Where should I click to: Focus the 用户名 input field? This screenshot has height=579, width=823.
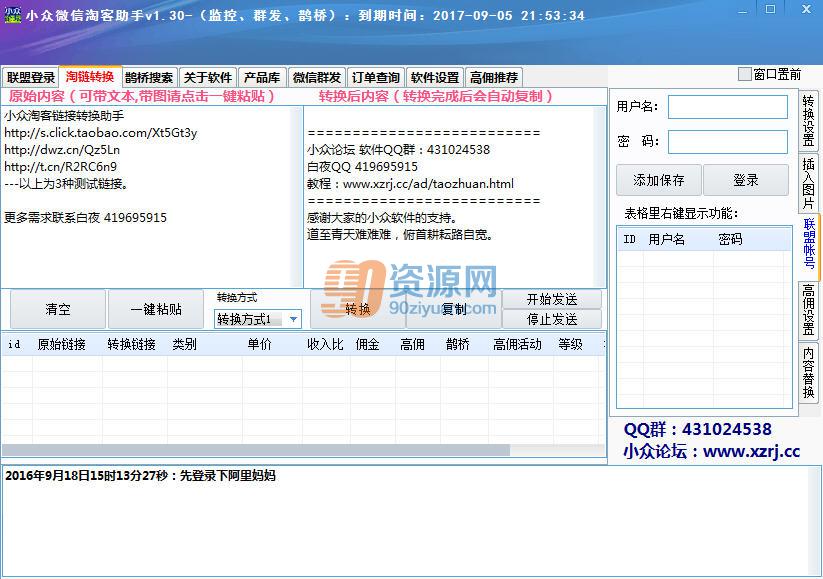tap(727, 107)
